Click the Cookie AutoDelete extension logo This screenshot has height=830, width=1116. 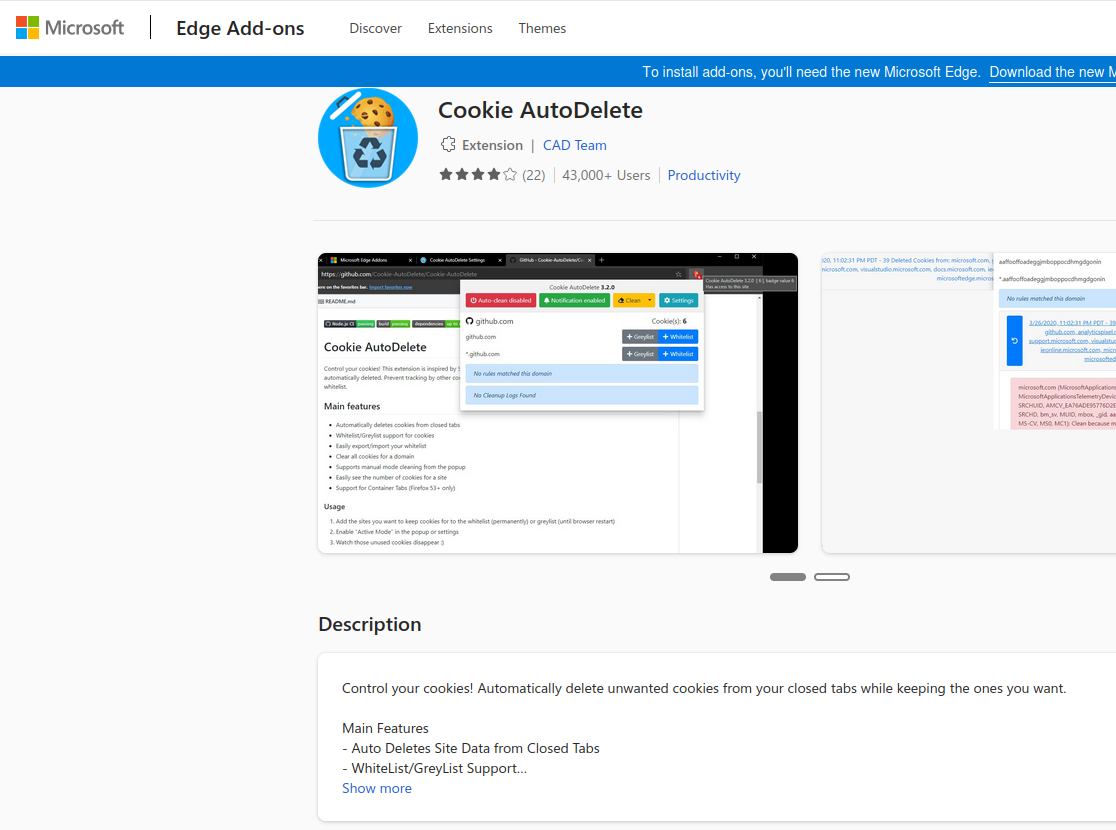[368, 138]
